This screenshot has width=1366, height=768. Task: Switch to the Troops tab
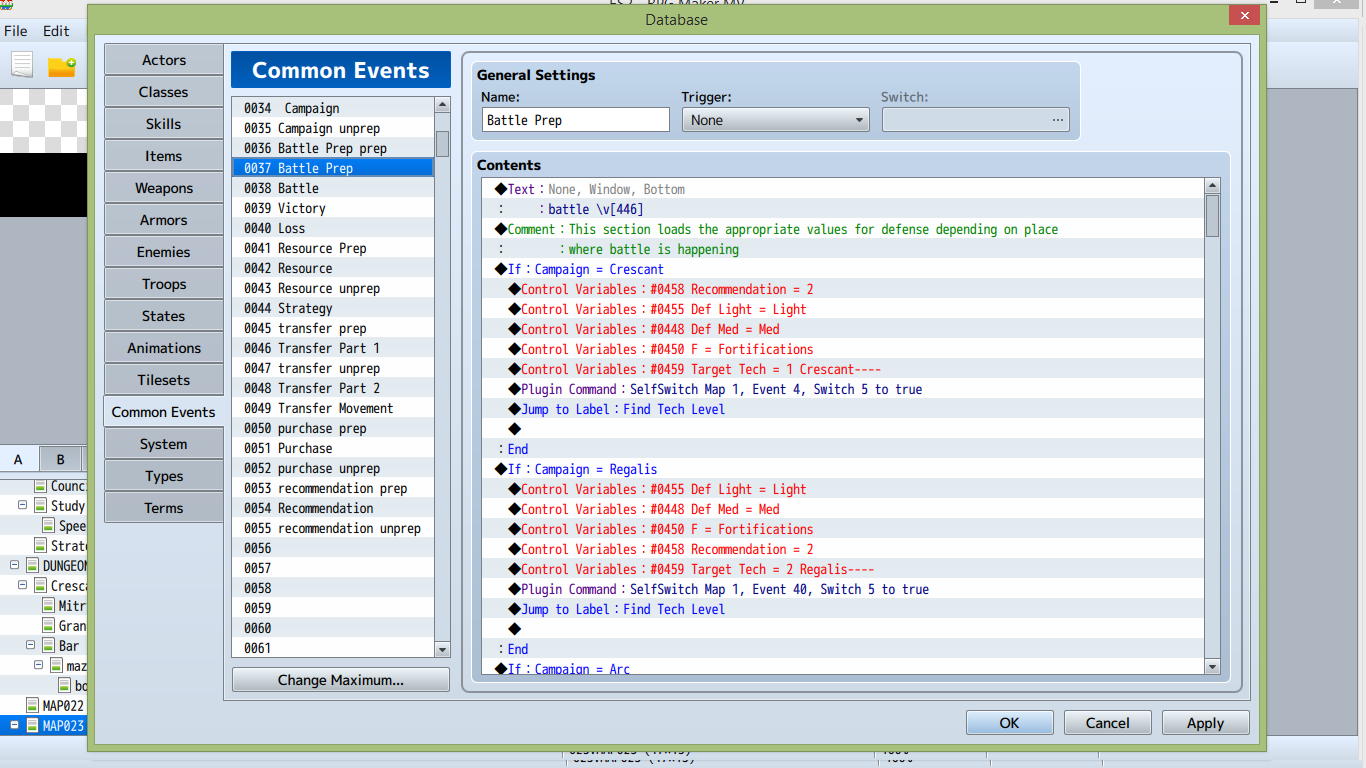point(164,284)
